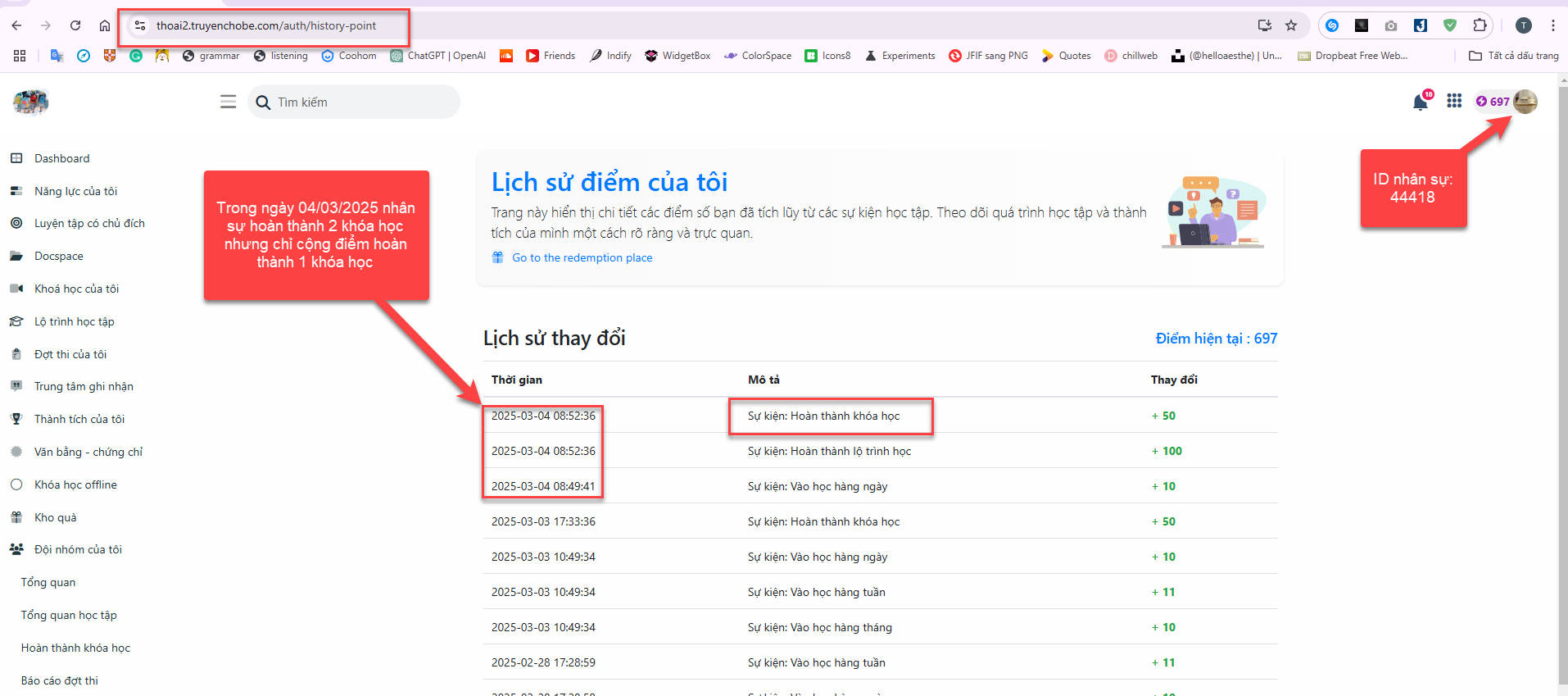Click the green shield extension icon
Image resolution: width=1568 pixels, height=696 pixels.
pyautogui.click(x=1450, y=25)
